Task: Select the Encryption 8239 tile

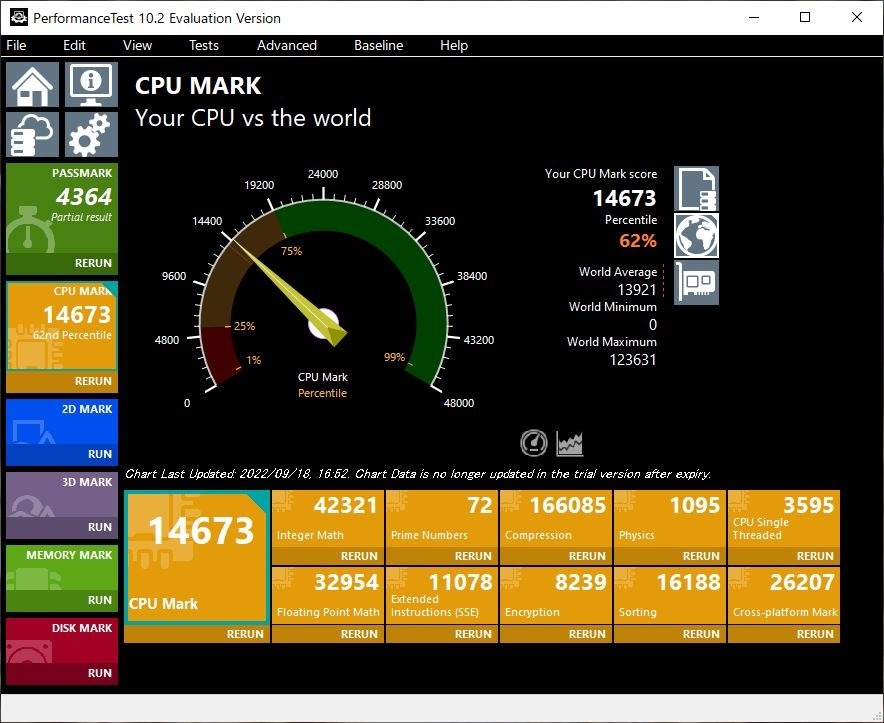Action: [556, 596]
